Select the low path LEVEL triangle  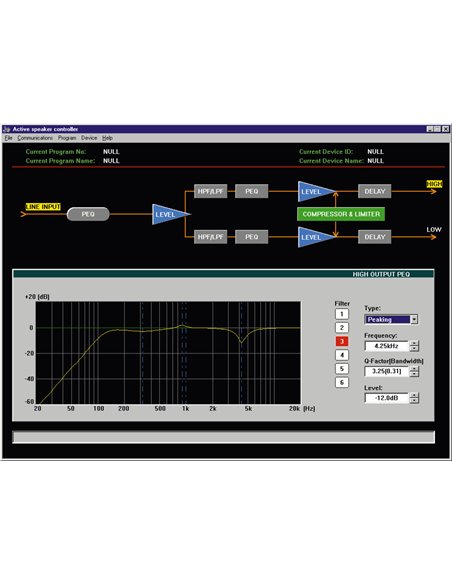click(x=313, y=237)
